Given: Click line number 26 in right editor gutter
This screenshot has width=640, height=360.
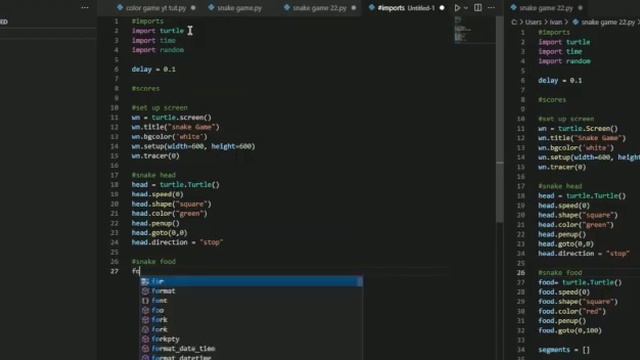Looking at the screenshot, I should pos(520,273).
